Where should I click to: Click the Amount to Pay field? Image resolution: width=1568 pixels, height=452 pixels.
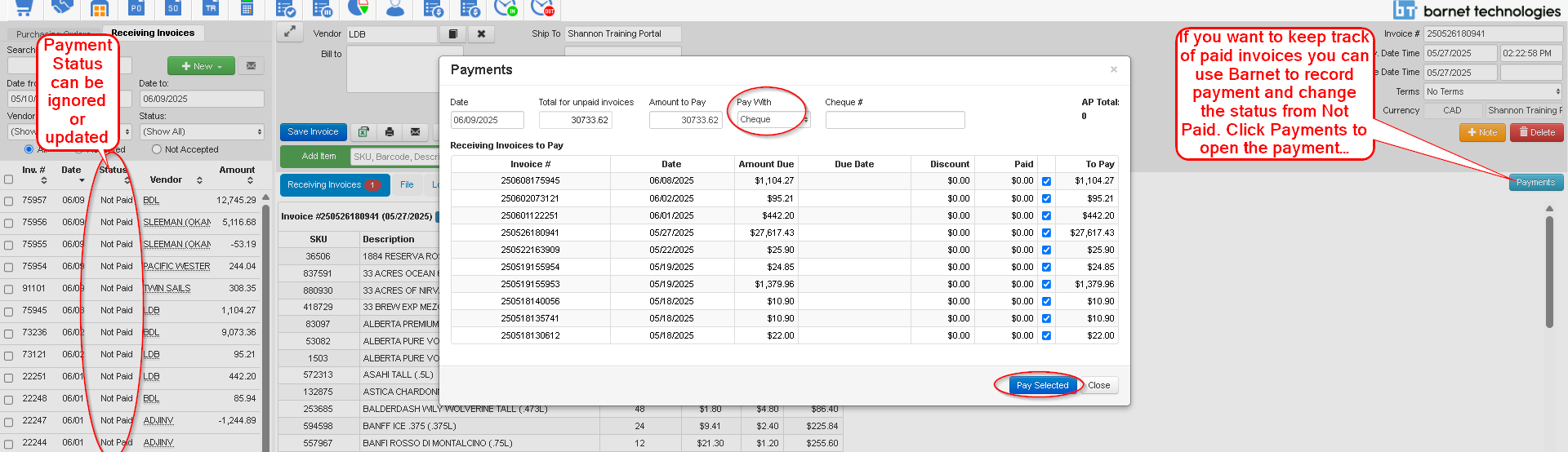click(x=685, y=120)
